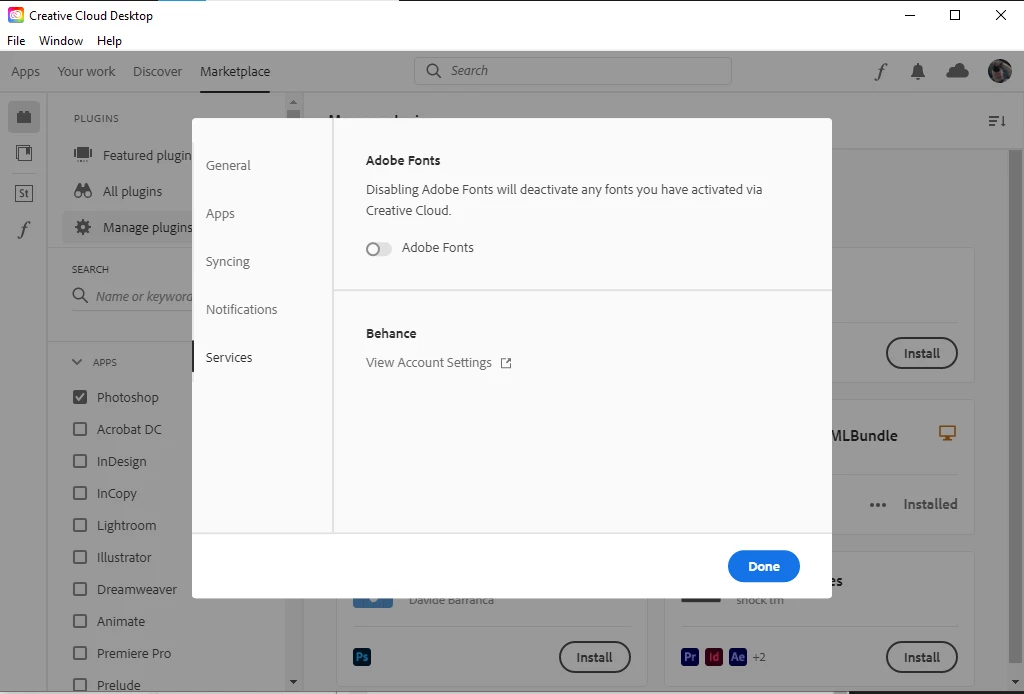Open the Help menu
Viewport: 1024px width, 694px height.
[x=109, y=40]
